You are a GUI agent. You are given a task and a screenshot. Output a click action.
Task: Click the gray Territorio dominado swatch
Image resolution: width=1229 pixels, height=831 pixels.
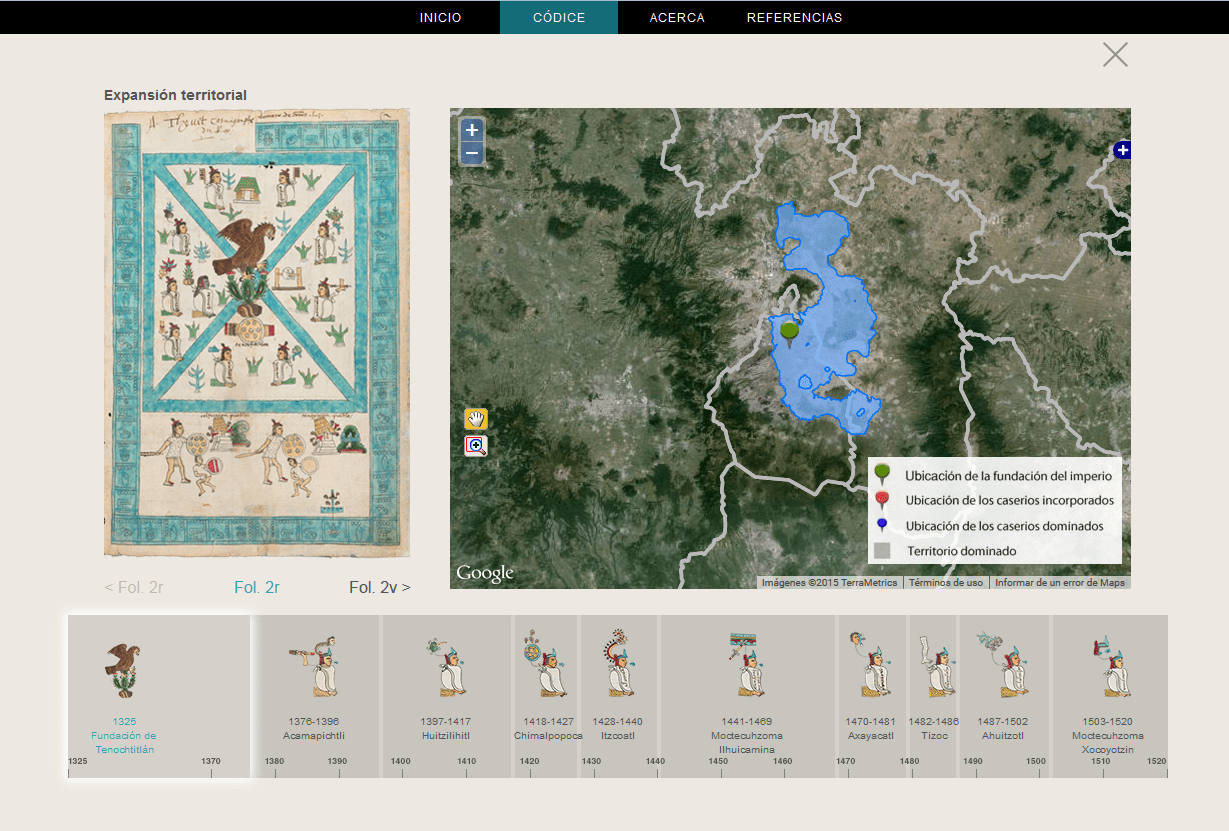882,551
